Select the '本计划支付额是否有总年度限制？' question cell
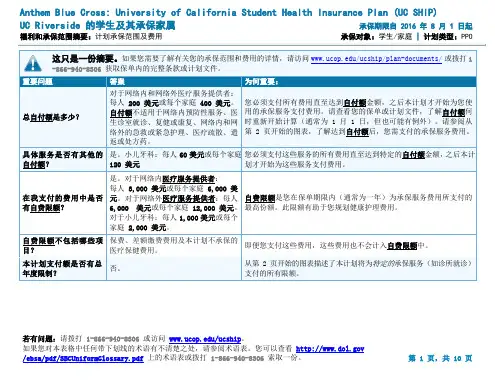 (63, 269)
